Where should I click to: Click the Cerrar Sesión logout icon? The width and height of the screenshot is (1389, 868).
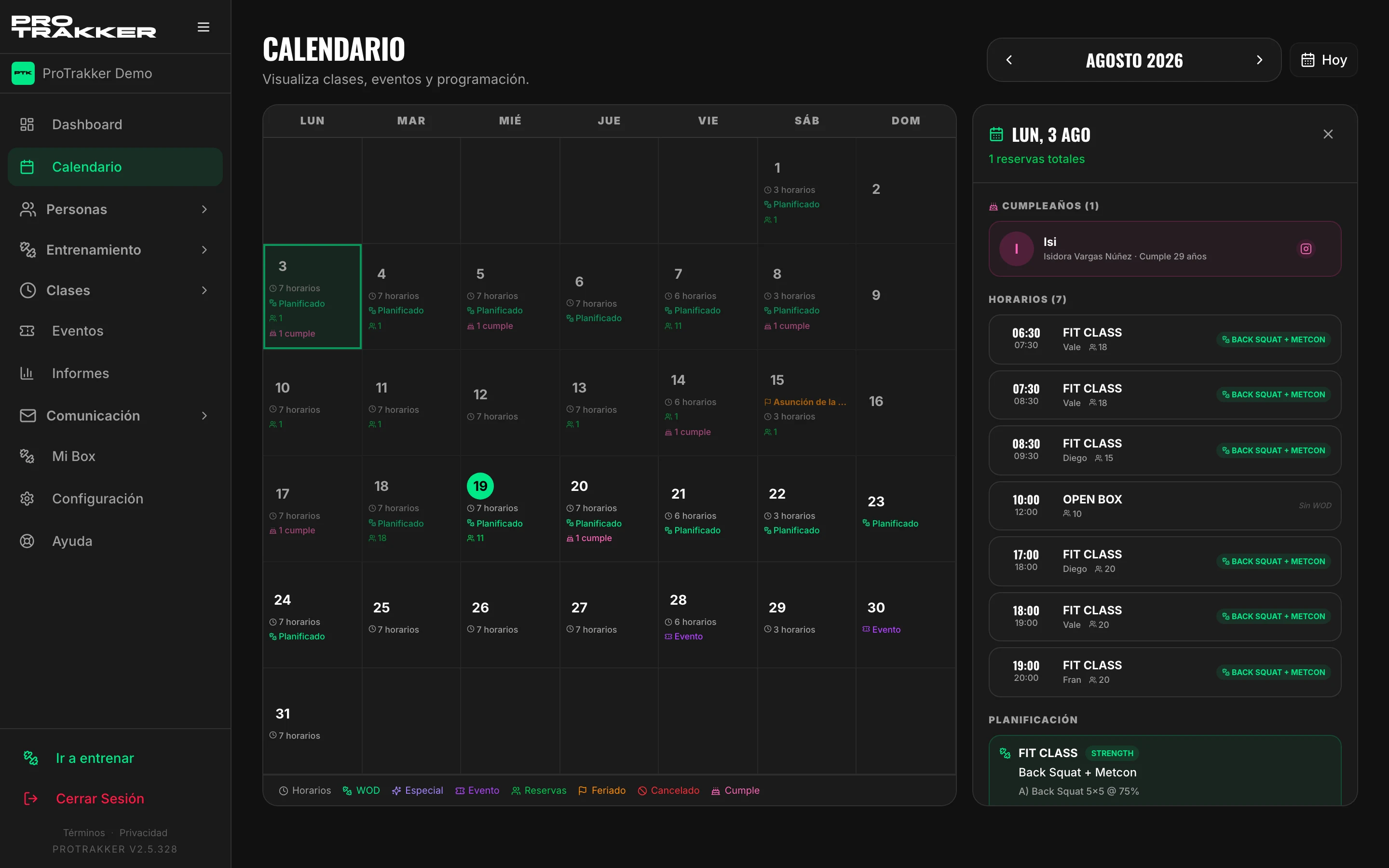point(30,799)
